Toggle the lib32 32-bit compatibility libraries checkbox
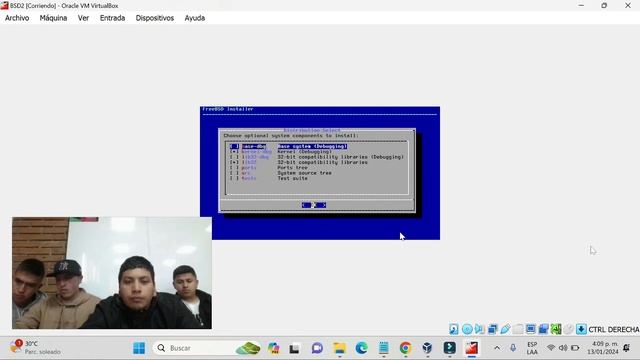The image size is (640, 360). pos(234,162)
